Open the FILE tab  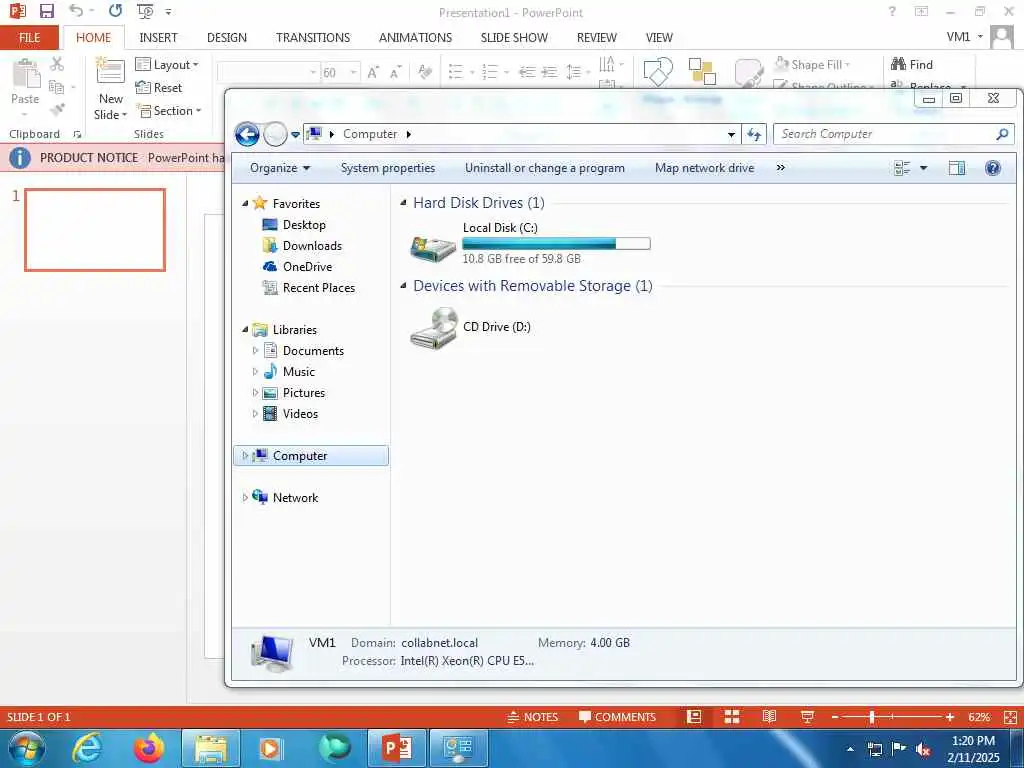[29, 38]
